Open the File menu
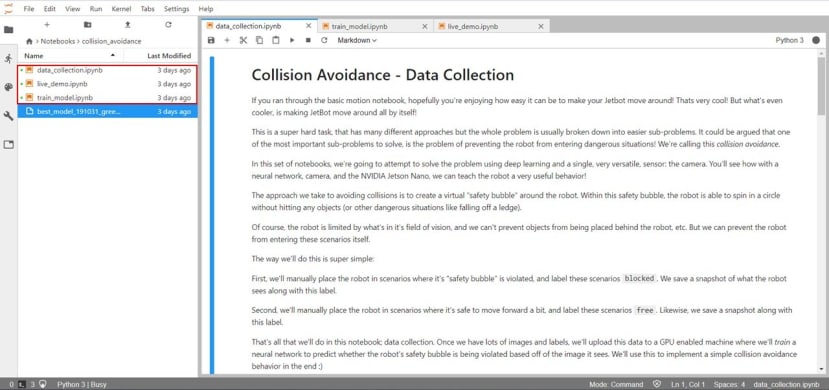Screen dimensions: 829x390 tap(29, 9)
